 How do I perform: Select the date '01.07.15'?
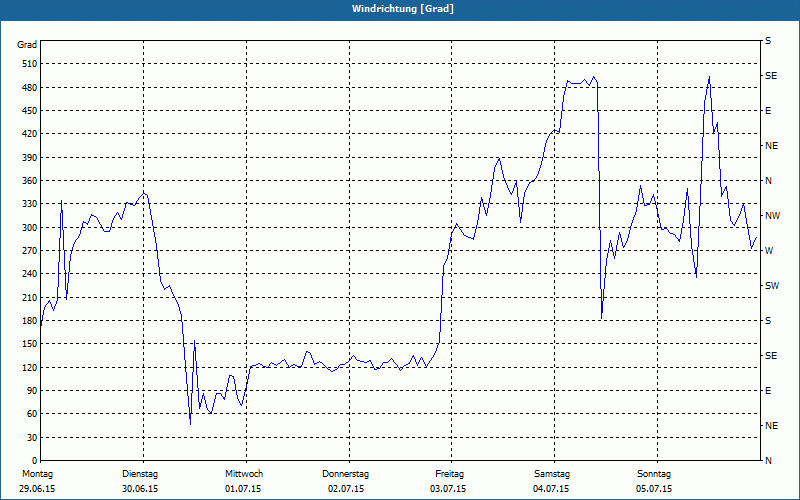coord(243,489)
